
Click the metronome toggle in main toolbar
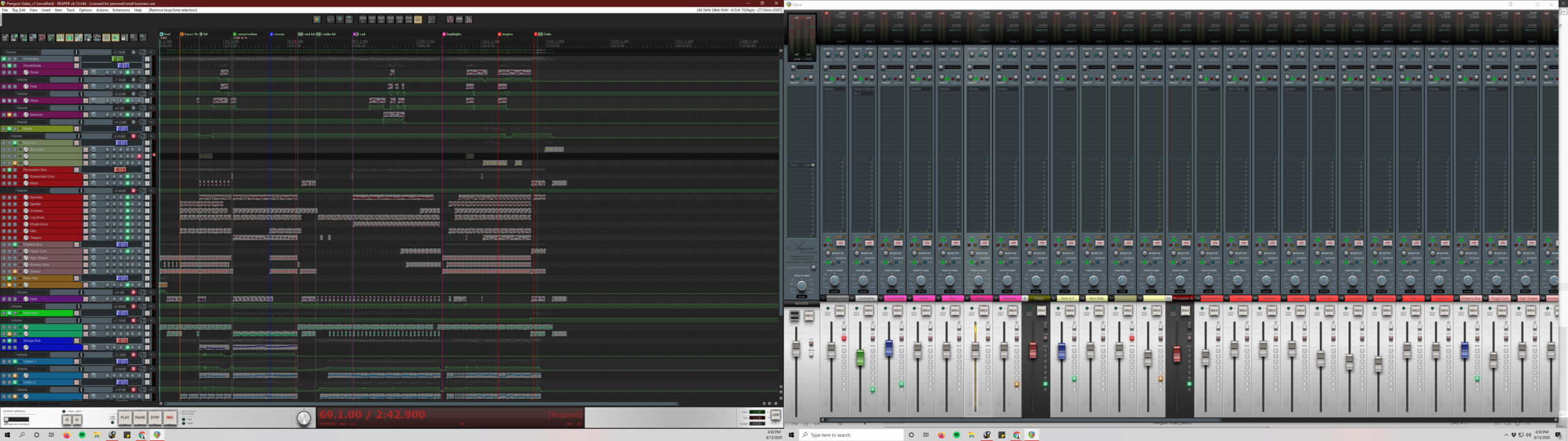60,38
